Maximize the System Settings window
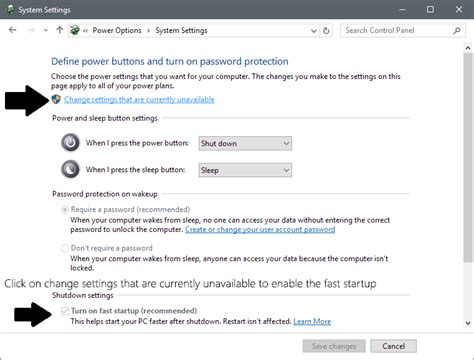 click(x=430, y=9)
